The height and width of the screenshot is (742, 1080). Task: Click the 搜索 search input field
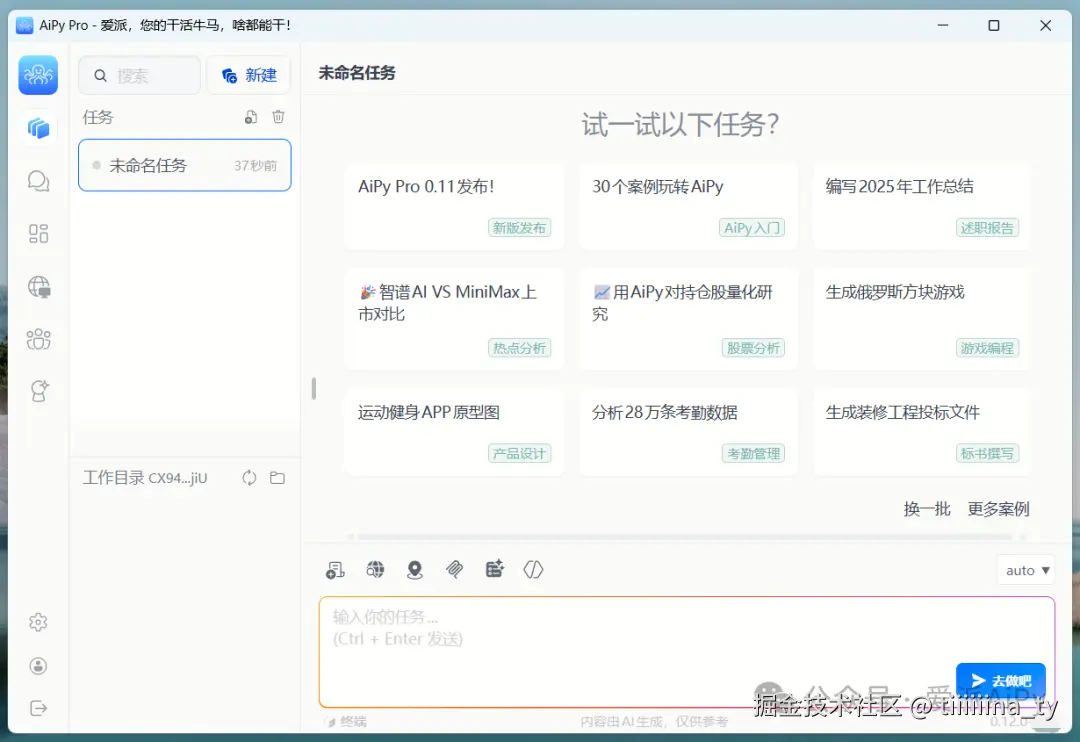click(139, 74)
